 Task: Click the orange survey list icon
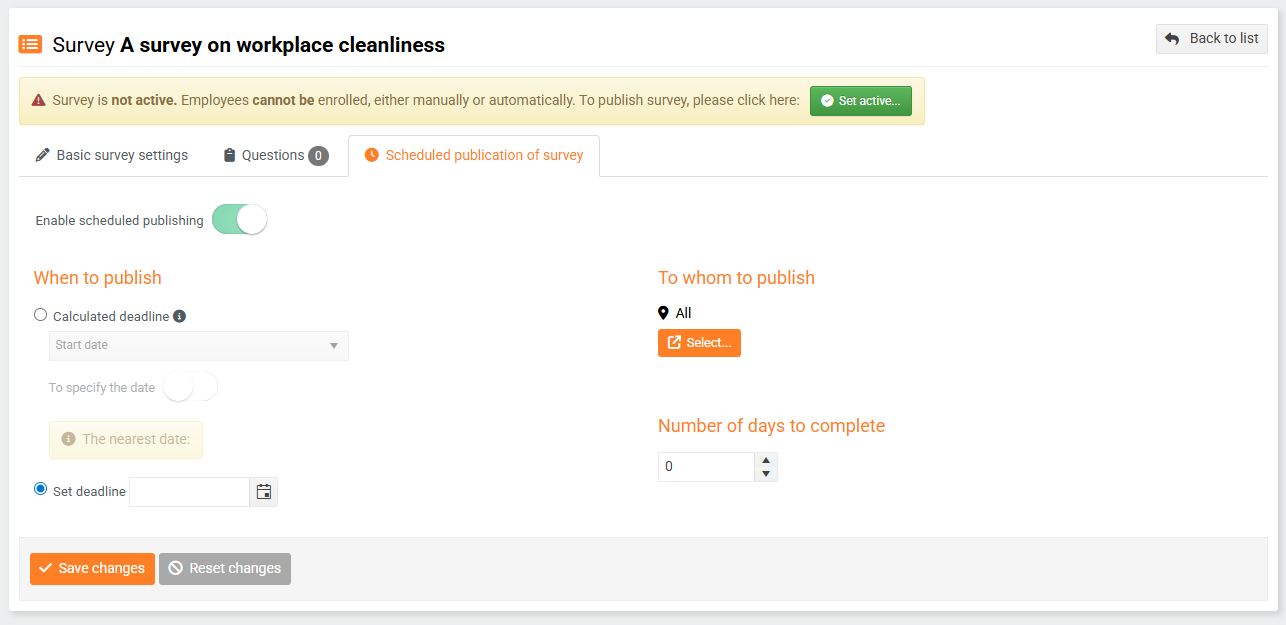(30, 45)
